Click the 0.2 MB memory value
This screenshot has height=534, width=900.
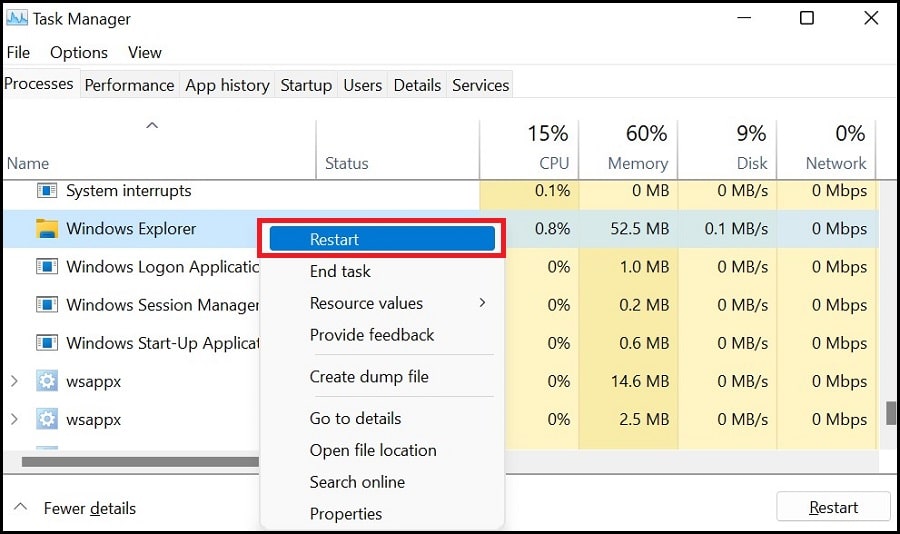coord(644,305)
